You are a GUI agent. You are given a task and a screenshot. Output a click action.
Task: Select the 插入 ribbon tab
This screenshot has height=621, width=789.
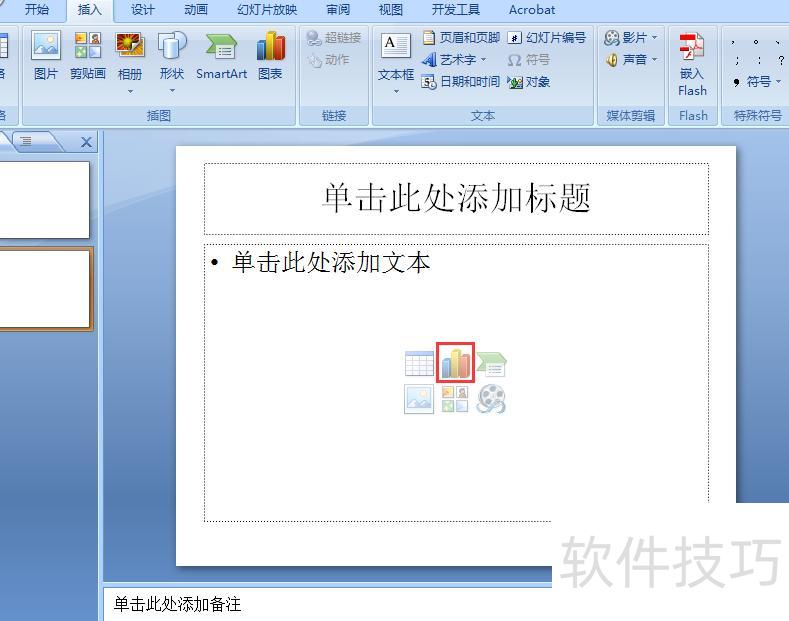90,10
